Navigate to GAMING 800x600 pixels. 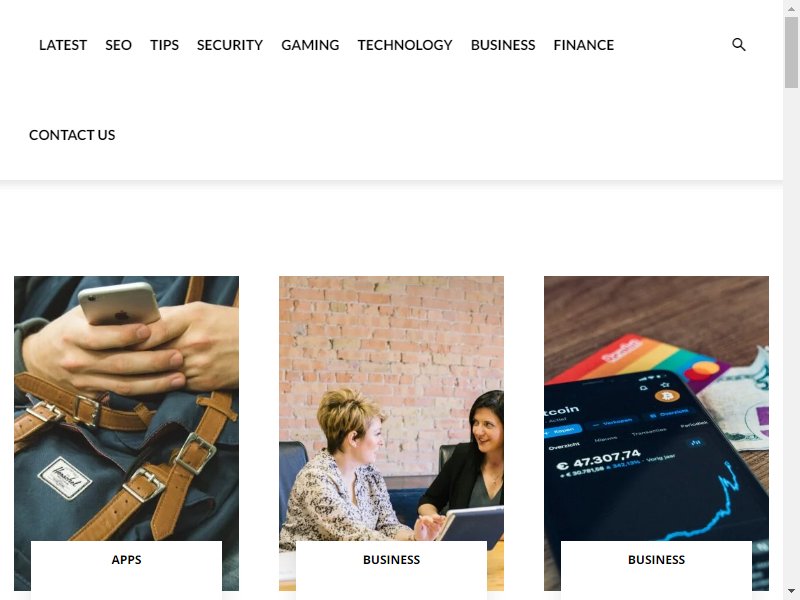(310, 45)
